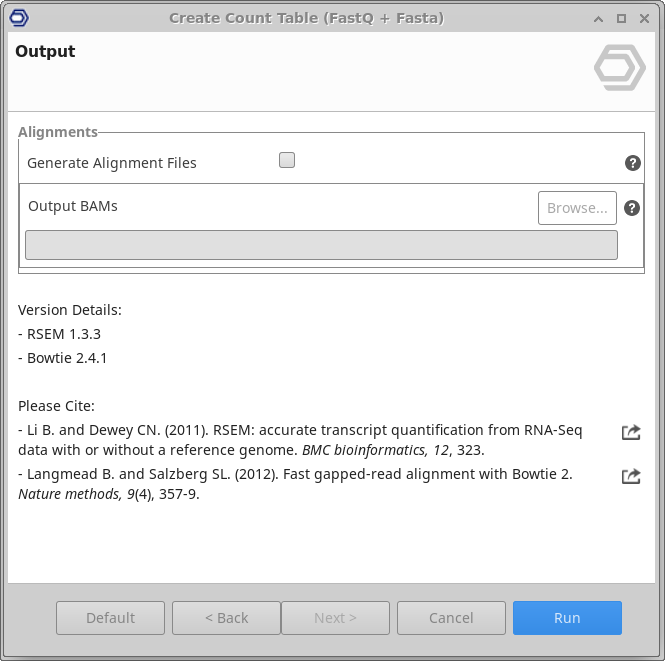Show help for Generate Alignment Files
Screen dimensions: 665x661
632,163
